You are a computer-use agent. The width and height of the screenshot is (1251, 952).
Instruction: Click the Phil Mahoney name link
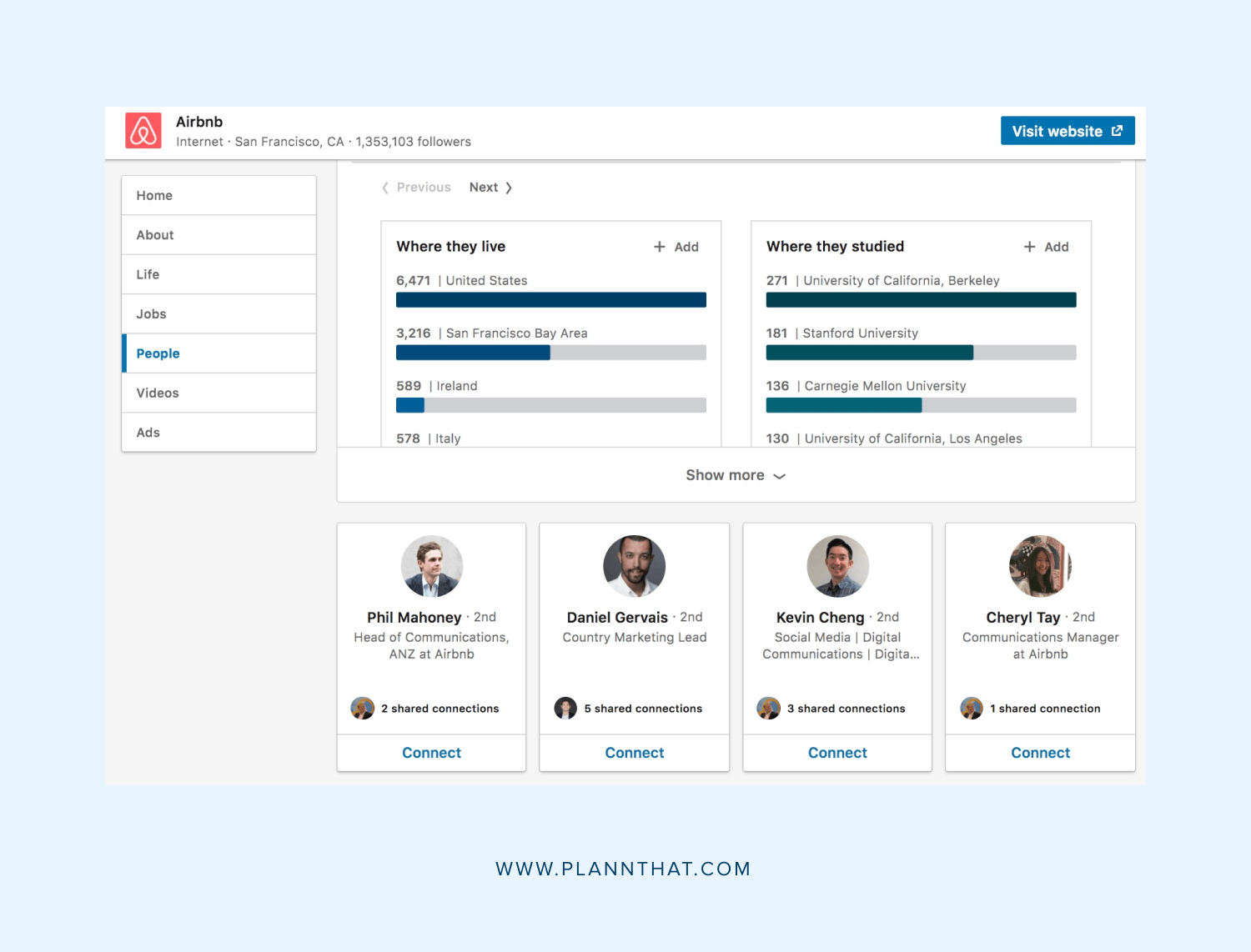414,618
